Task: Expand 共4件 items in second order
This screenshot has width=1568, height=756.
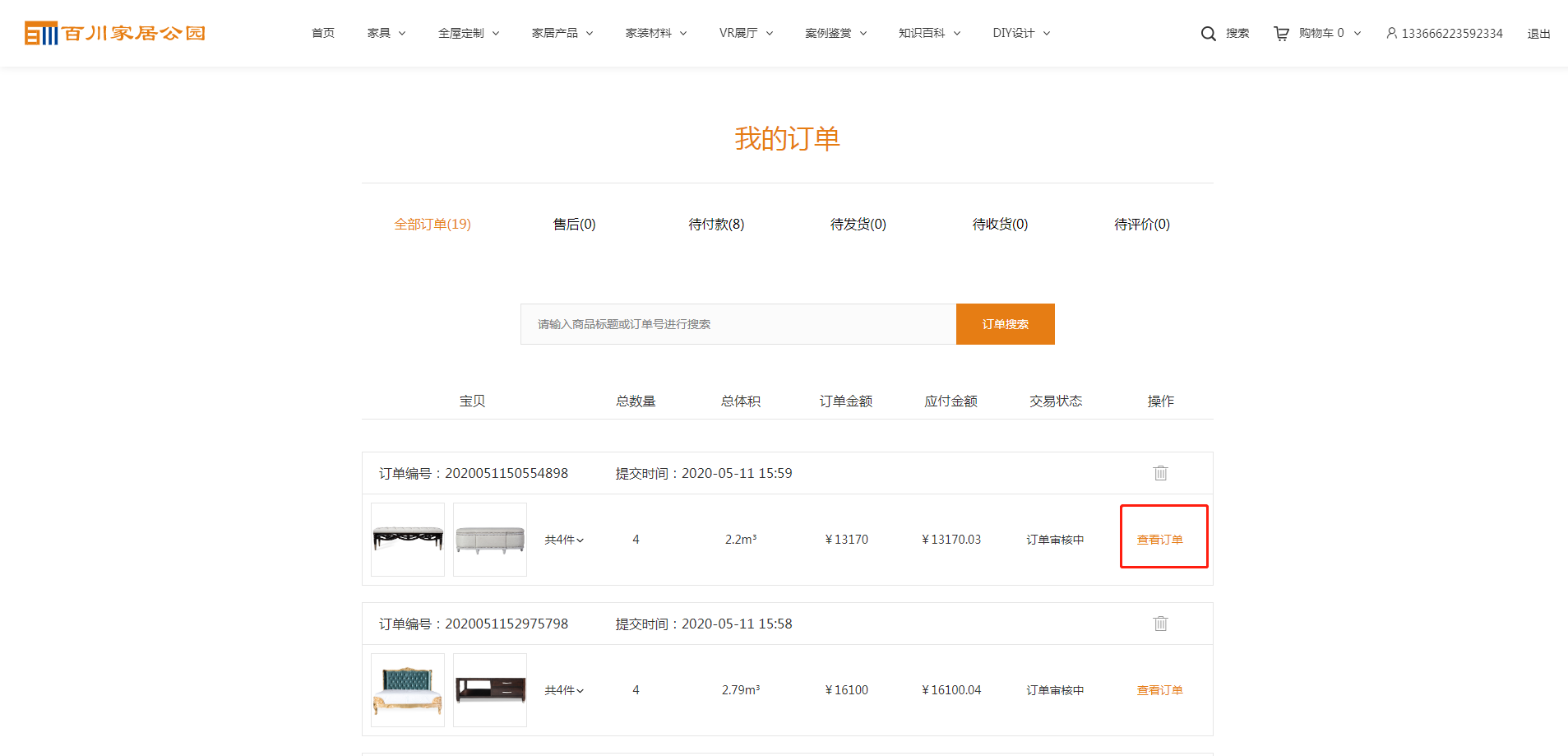Action: click(x=564, y=691)
